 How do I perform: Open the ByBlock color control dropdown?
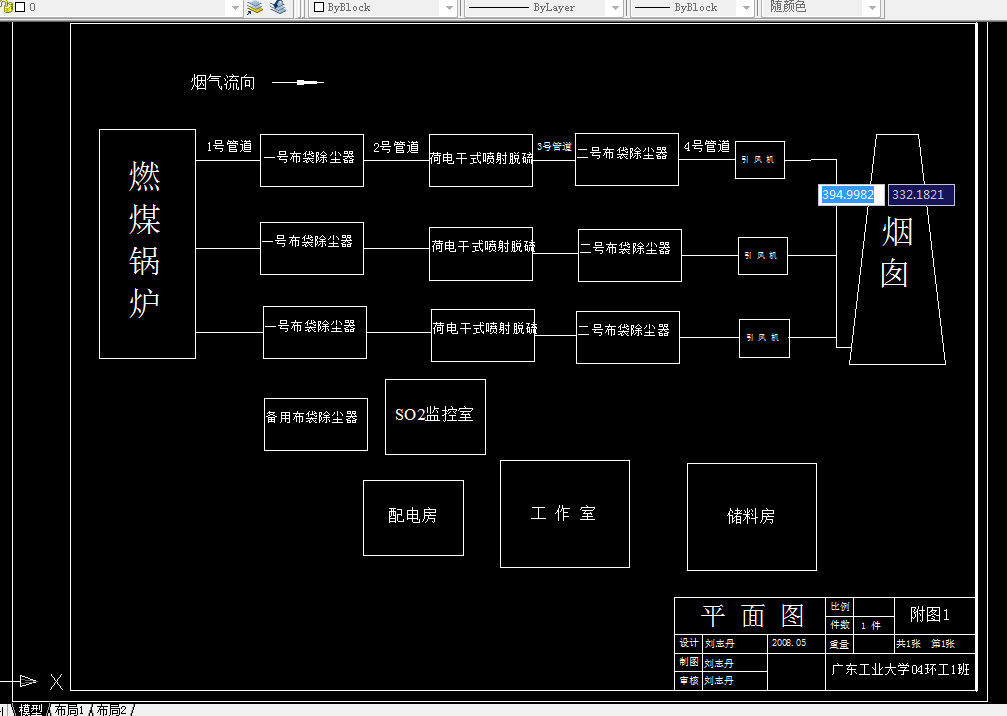[x=449, y=8]
